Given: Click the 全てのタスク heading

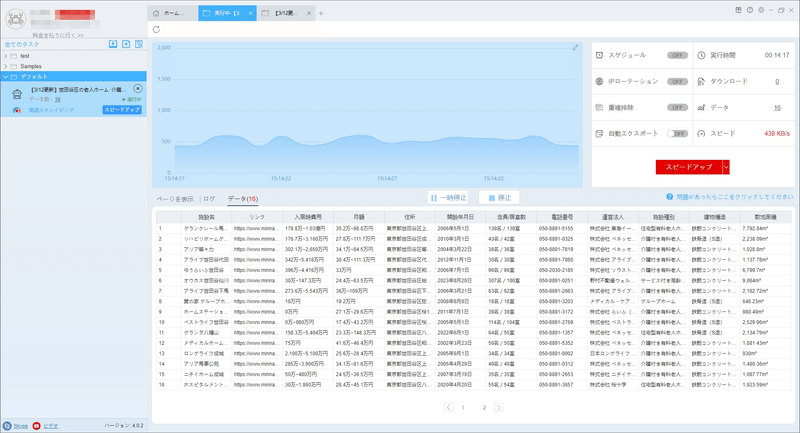Looking at the screenshot, I should (x=22, y=44).
